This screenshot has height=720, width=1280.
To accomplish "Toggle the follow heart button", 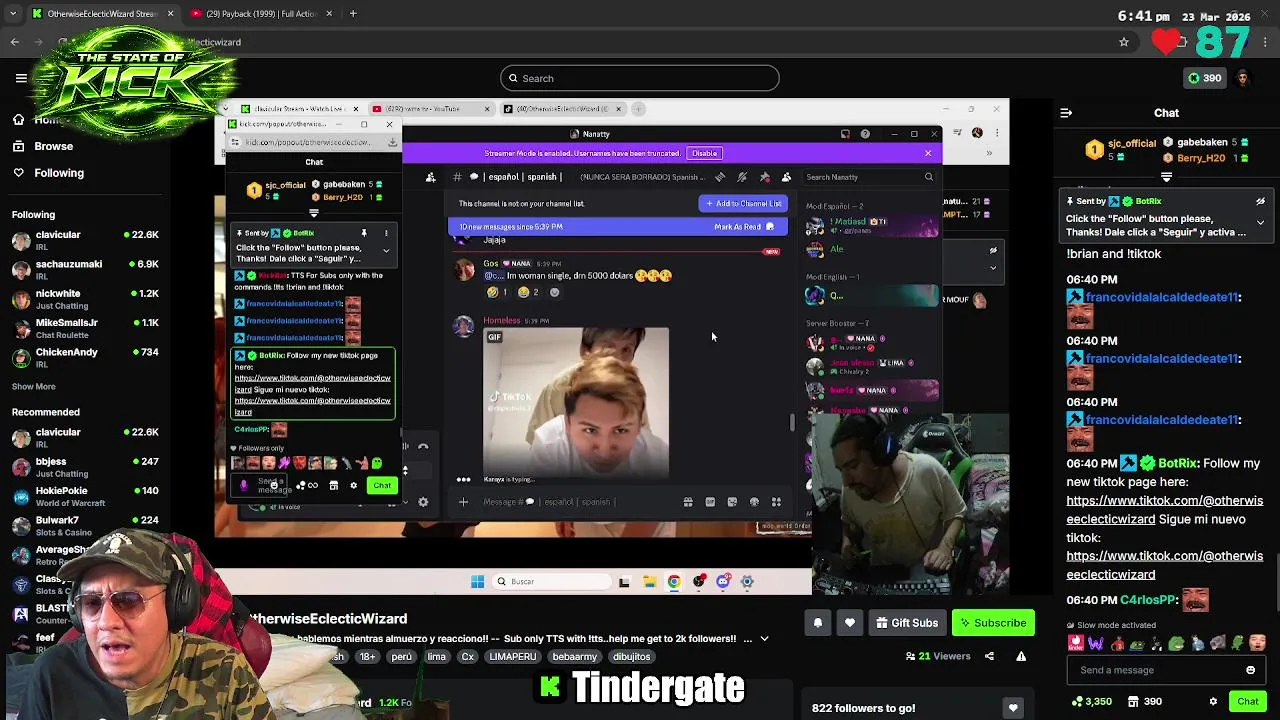I will pos(850,623).
